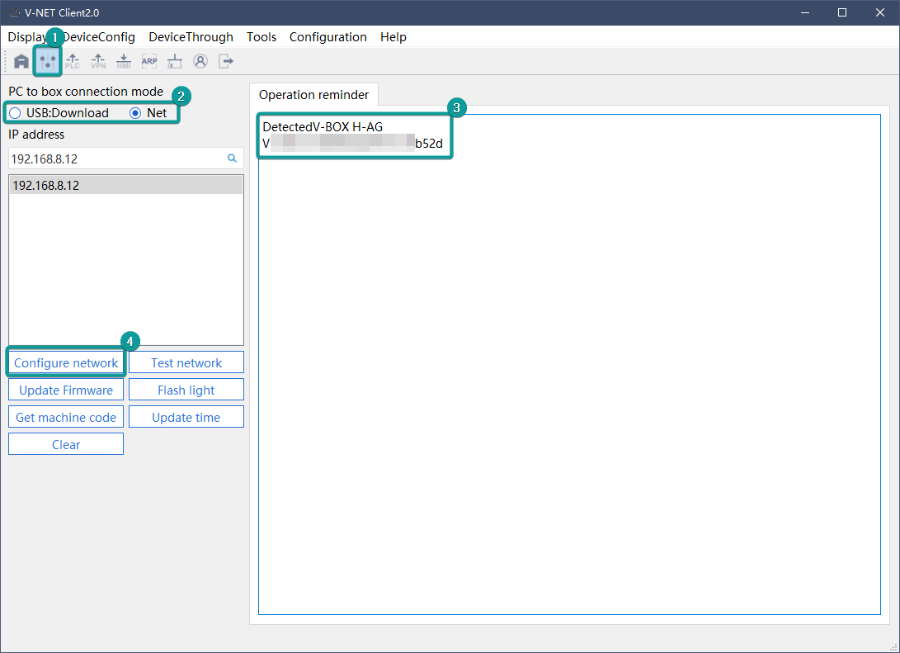The width and height of the screenshot is (900, 653).
Task: Click the toolbar icon right of ARP
Action: pyautogui.click(x=174, y=61)
